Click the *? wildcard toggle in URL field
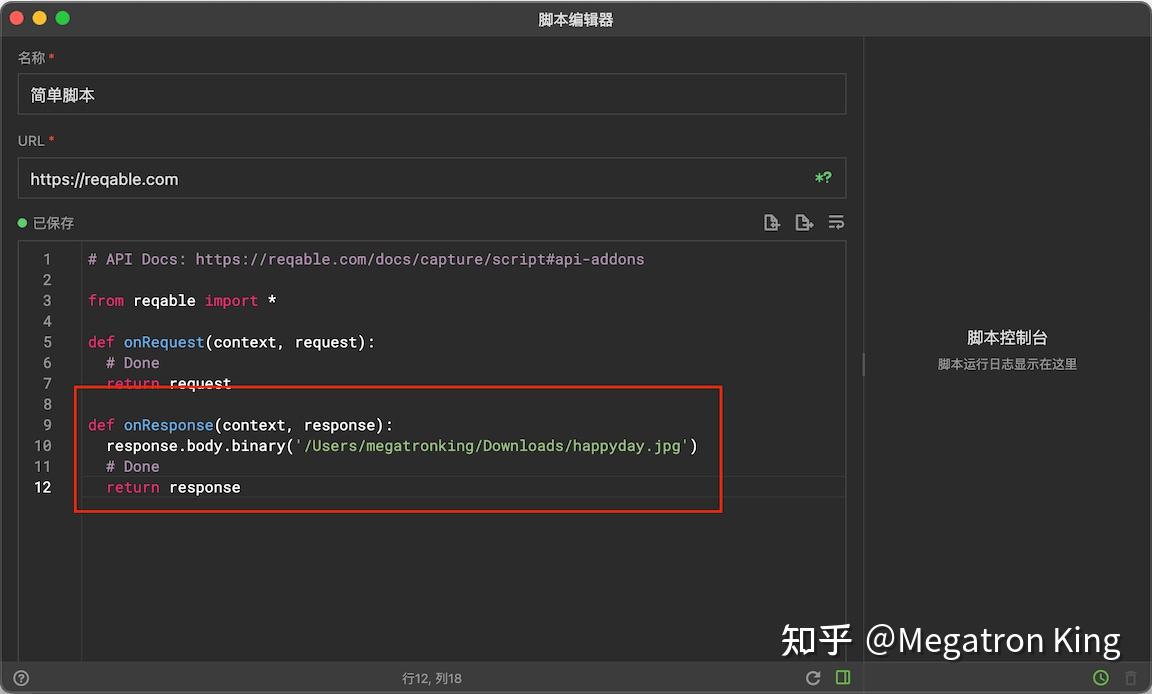The height and width of the screenshot is (694, 1152). point(822,178)
